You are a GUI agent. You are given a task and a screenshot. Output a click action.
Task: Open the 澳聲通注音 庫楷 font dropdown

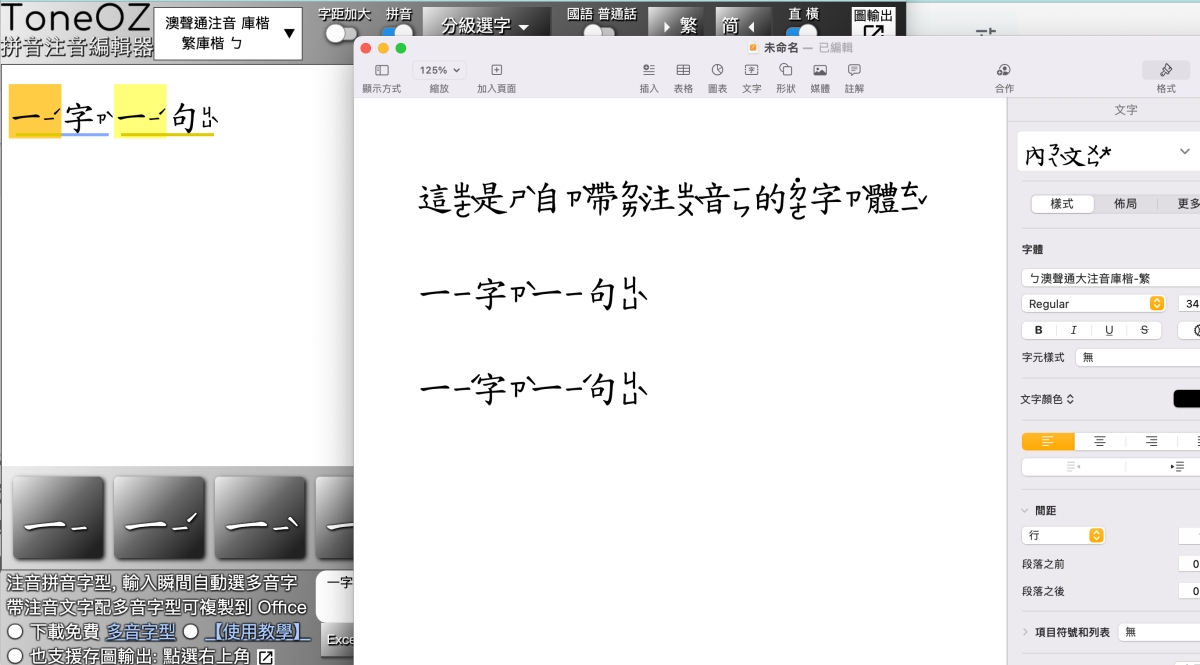coord(228,34)
